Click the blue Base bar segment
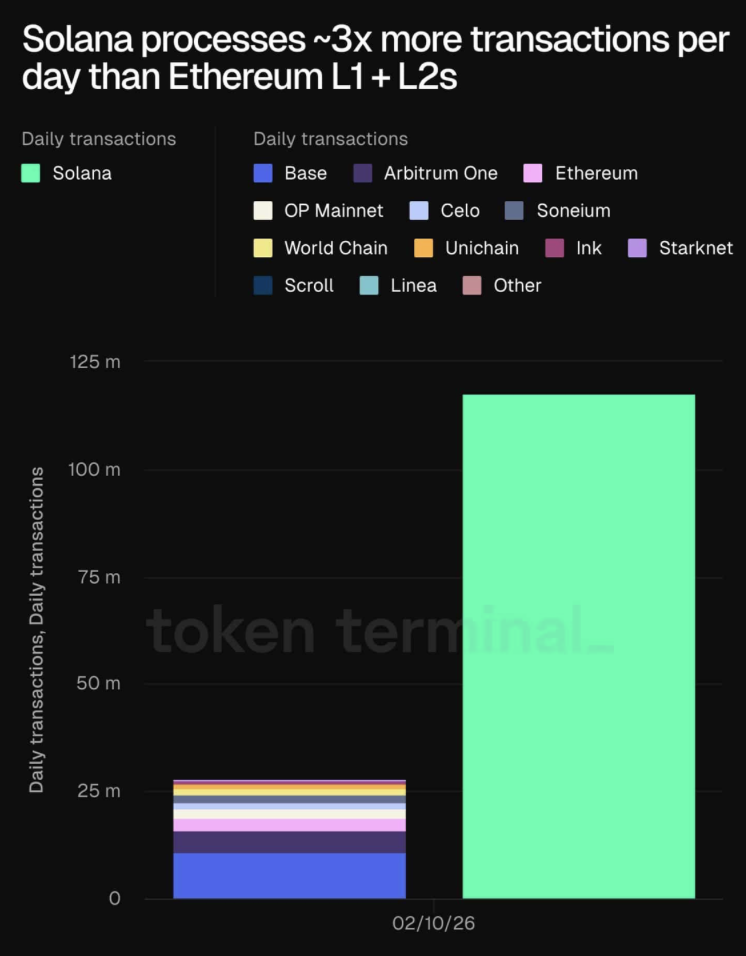Image resolution: width=746 pixels, height=956 pixels. [289, 875]
